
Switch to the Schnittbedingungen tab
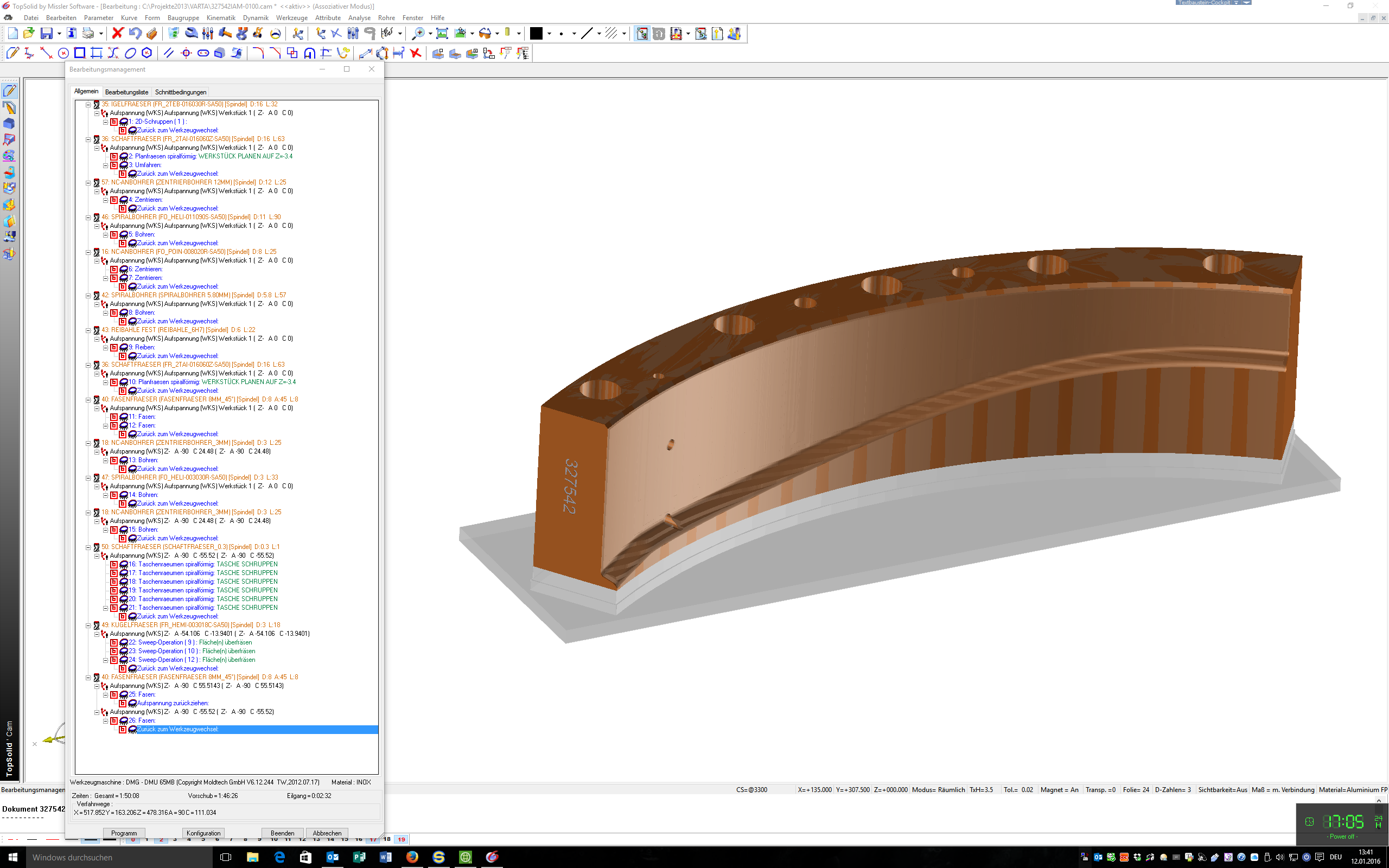180,92
